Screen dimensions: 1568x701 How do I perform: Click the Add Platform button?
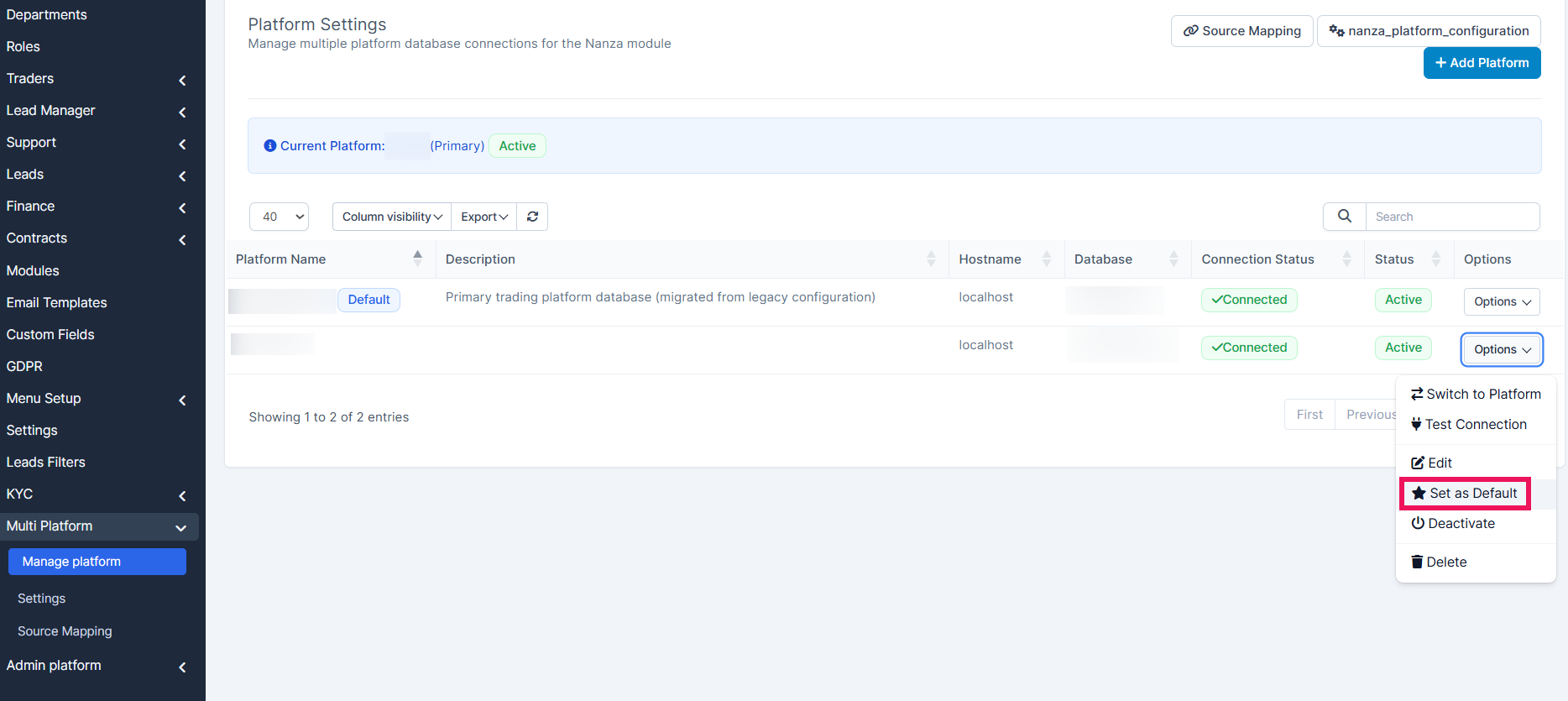click(x=1482, y=63)
